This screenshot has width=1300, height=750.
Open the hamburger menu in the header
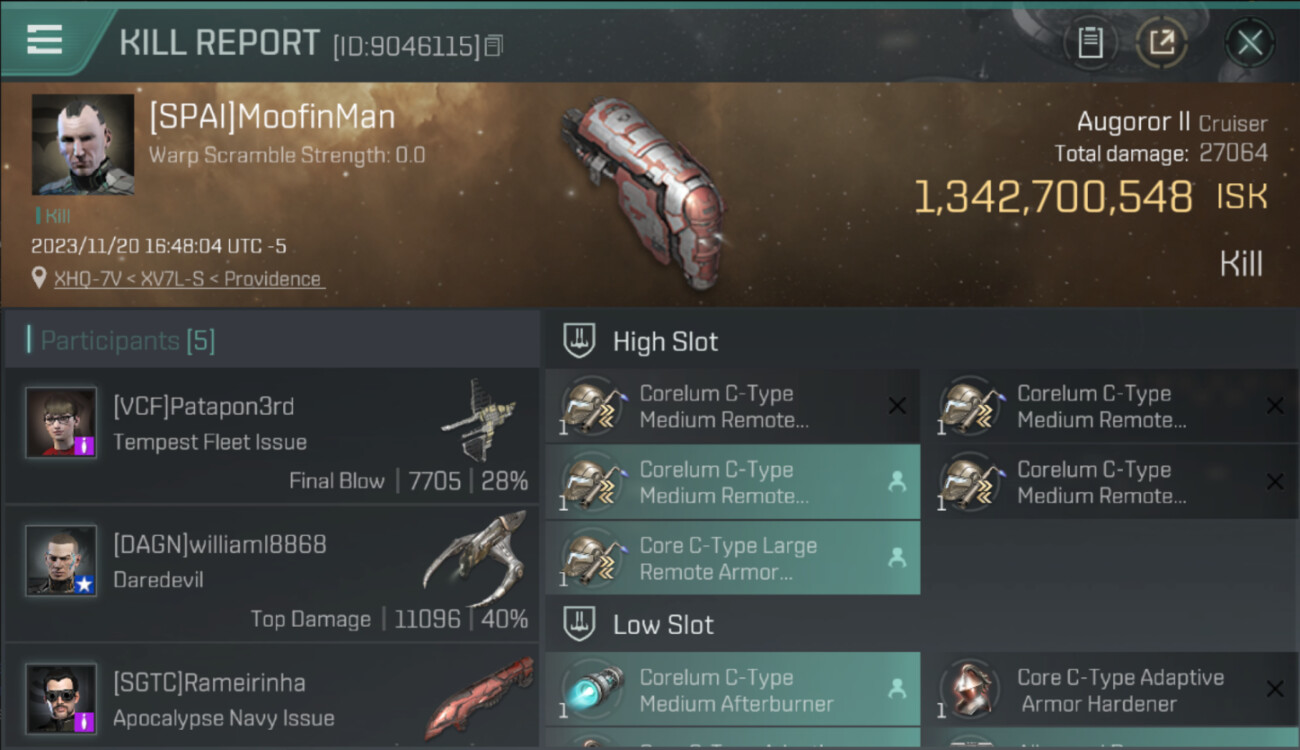point(45,40)
